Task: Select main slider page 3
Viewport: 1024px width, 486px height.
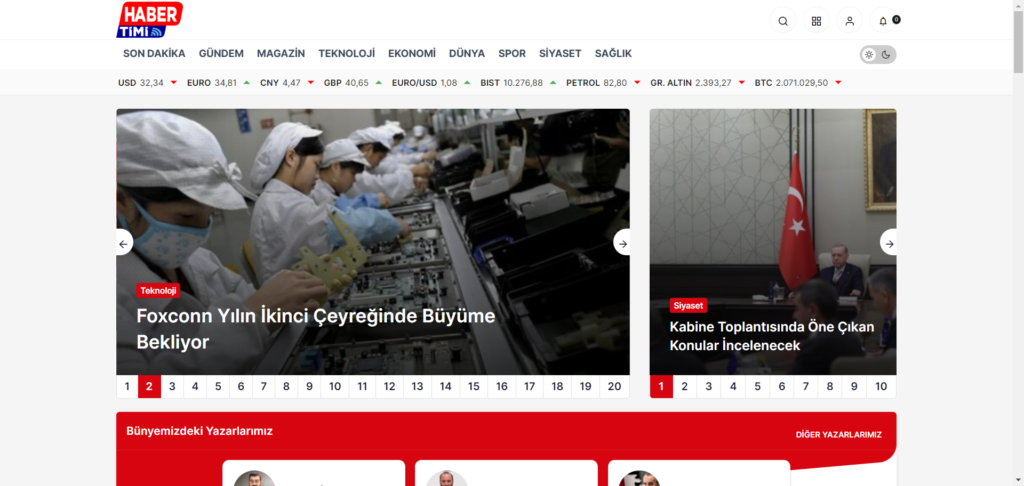Action: click(x=172, y=387)
